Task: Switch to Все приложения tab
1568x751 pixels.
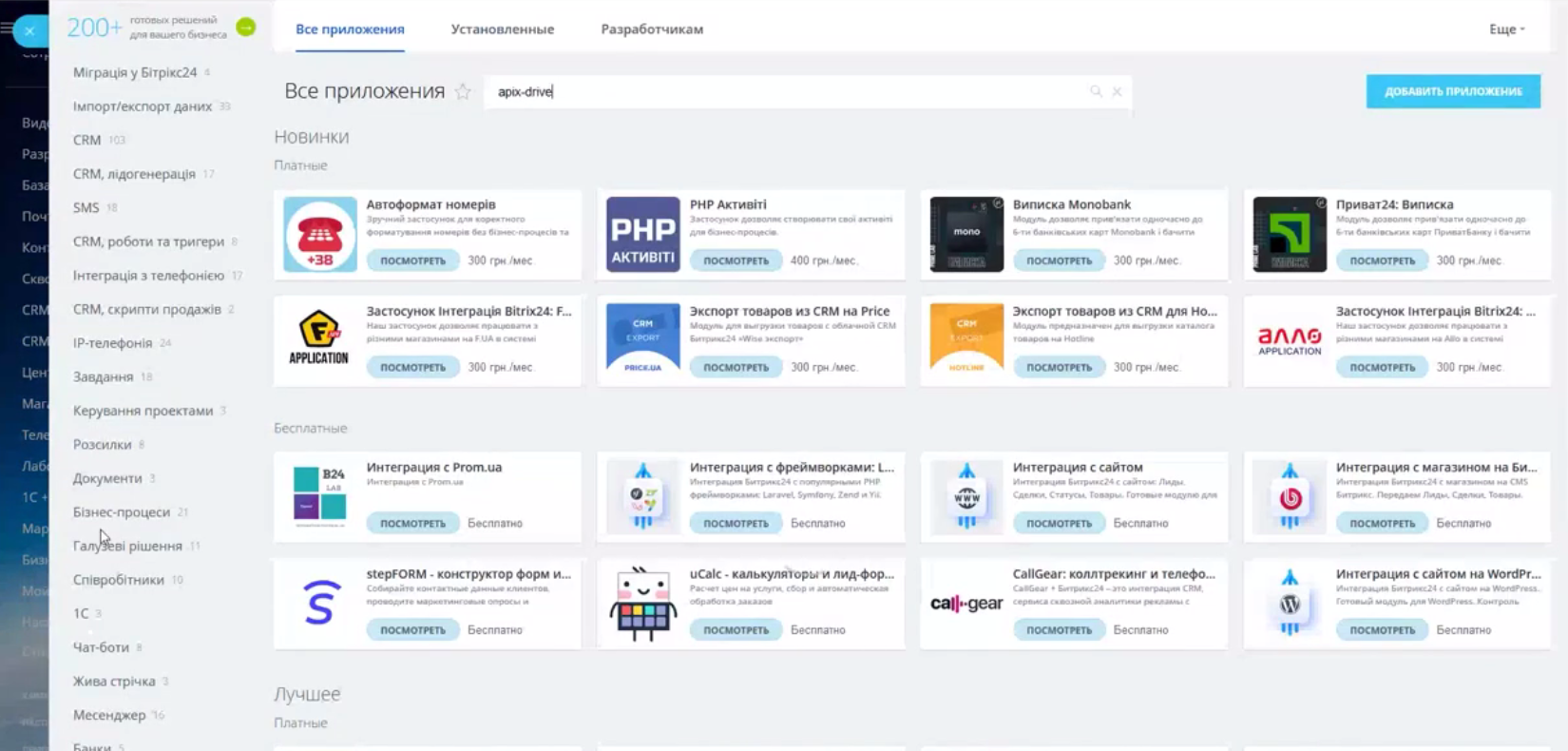Action: pyautogui.click(x=350, y=29)
